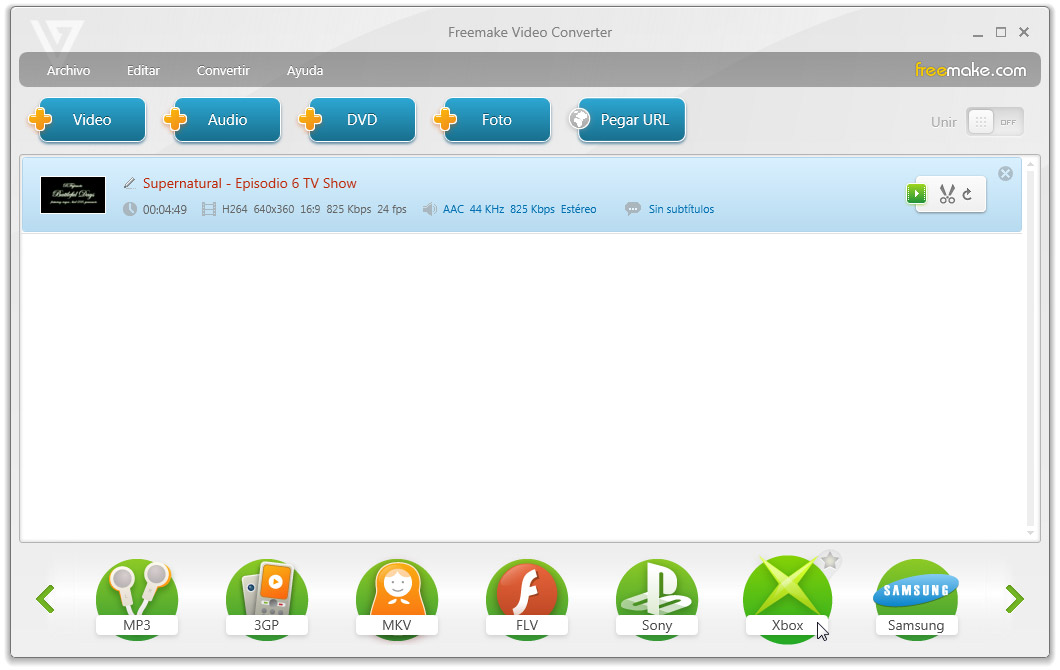Choose the MKV output format

point(397,598)
